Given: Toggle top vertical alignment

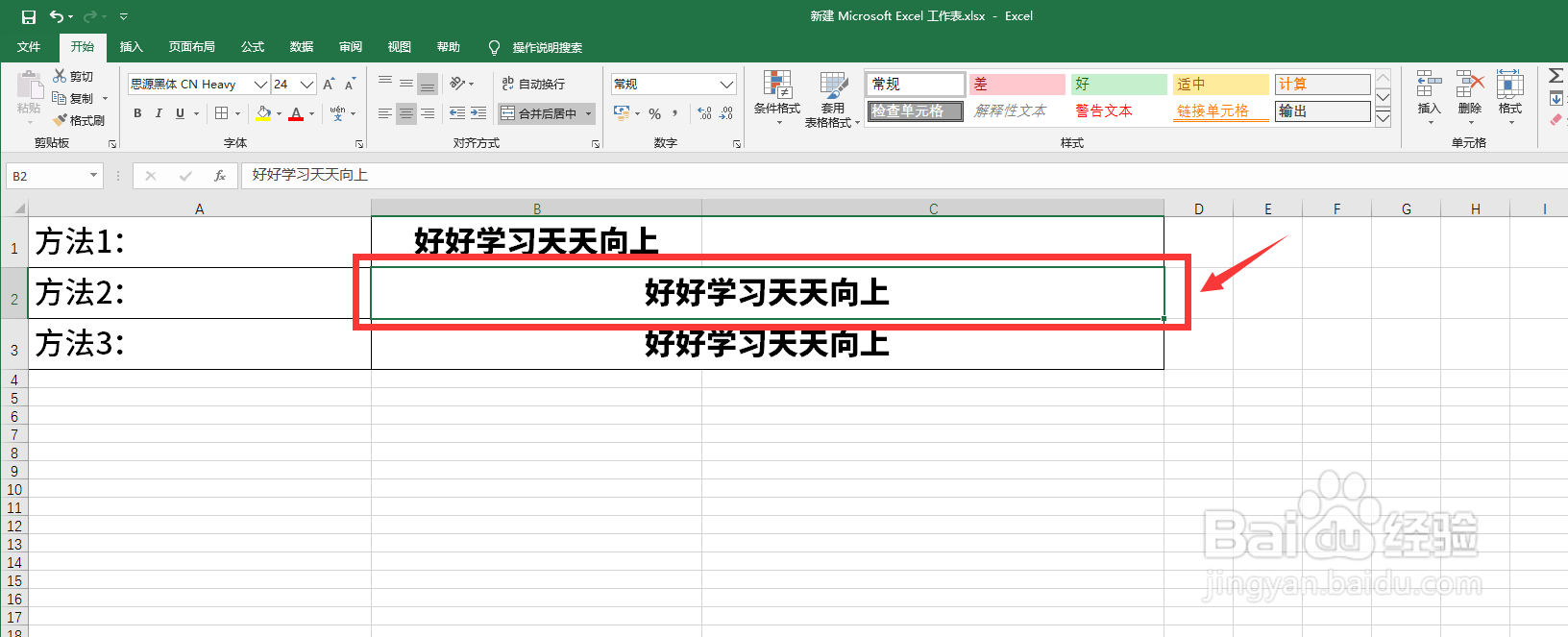Looking at the screenshot, I should pos(385,84).
